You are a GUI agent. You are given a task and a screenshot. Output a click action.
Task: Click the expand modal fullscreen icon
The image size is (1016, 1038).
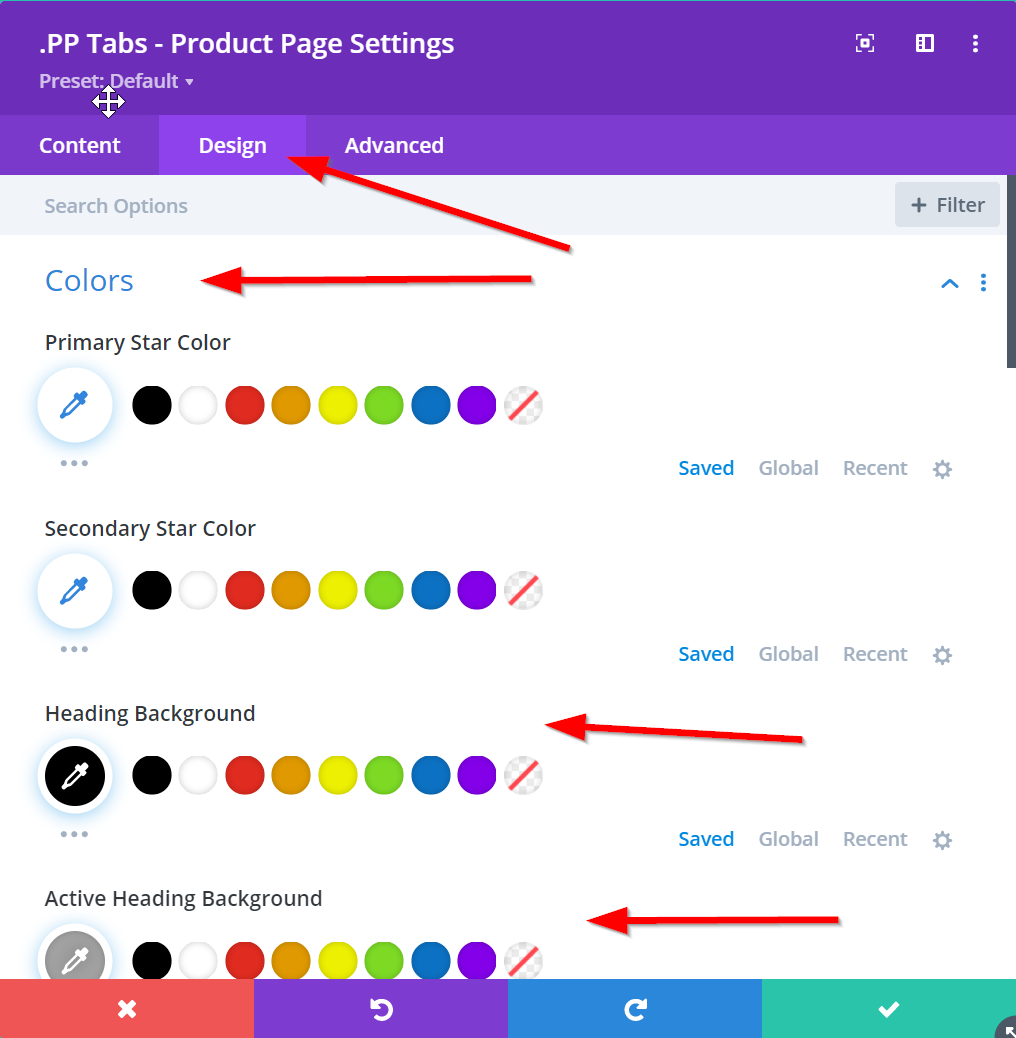coord(865,43)
